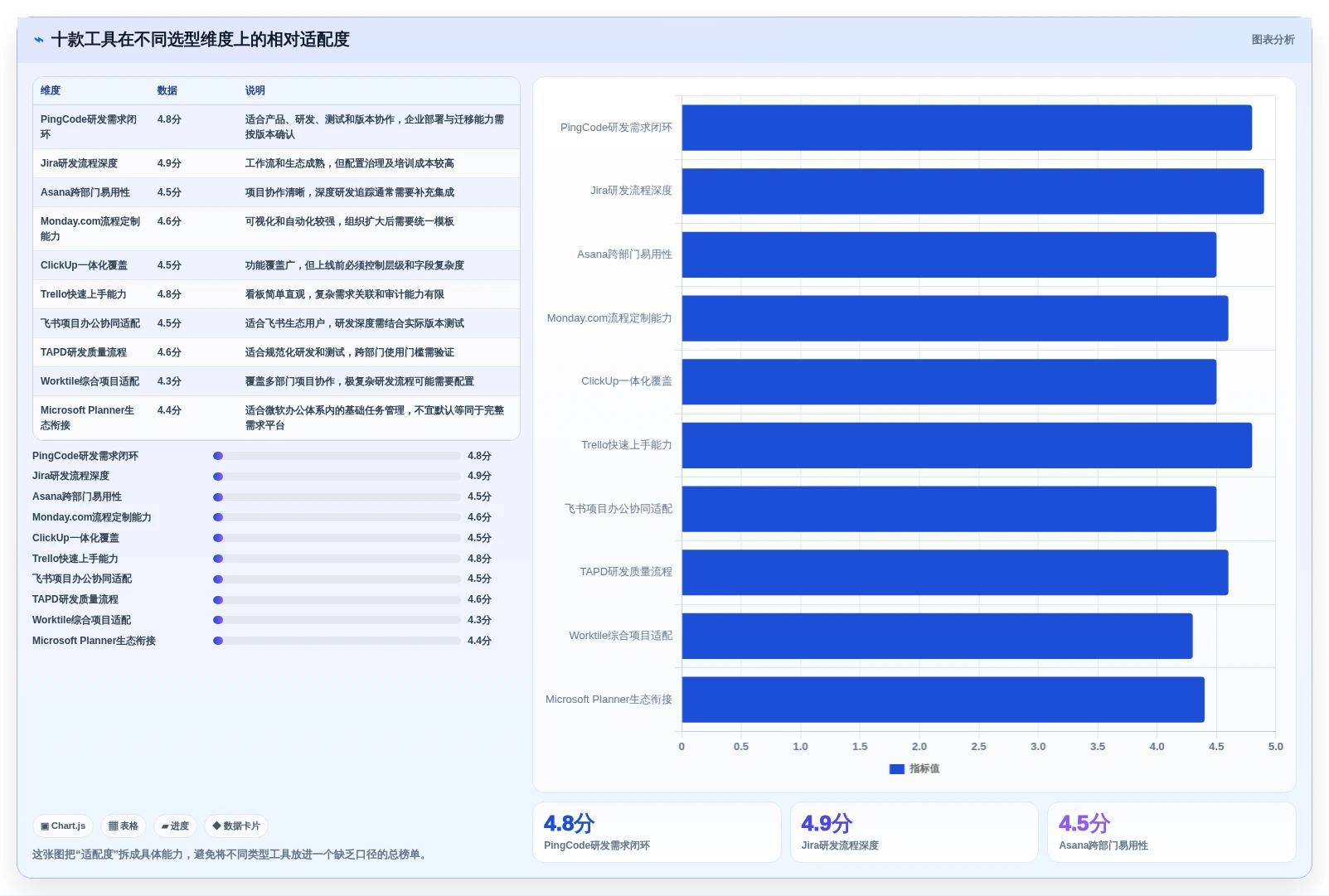Click table cell Worktile综合项目适配
This screenshot has height=896, width=1329.
point(90,382)
